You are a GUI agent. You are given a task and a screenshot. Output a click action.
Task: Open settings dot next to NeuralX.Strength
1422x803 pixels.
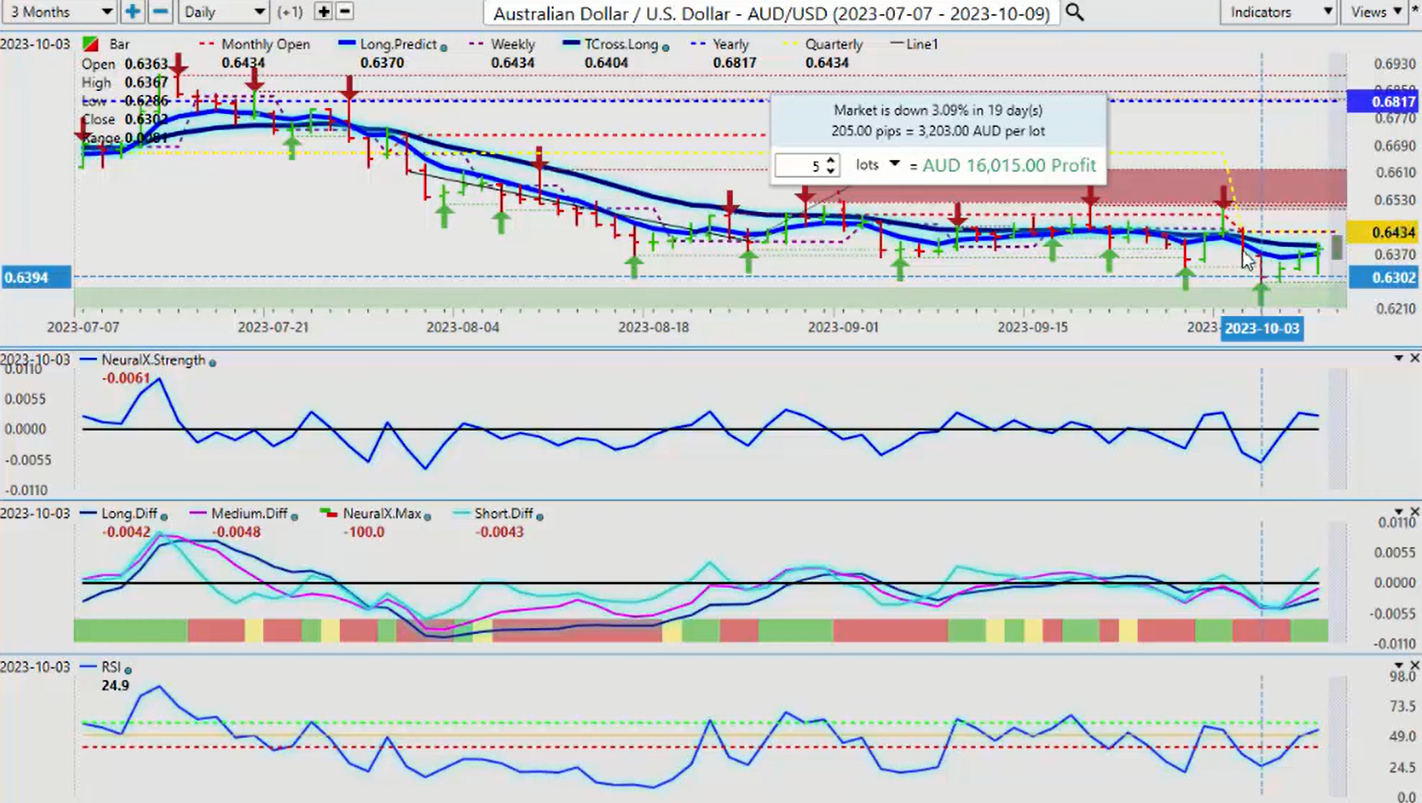coord(213,361)
